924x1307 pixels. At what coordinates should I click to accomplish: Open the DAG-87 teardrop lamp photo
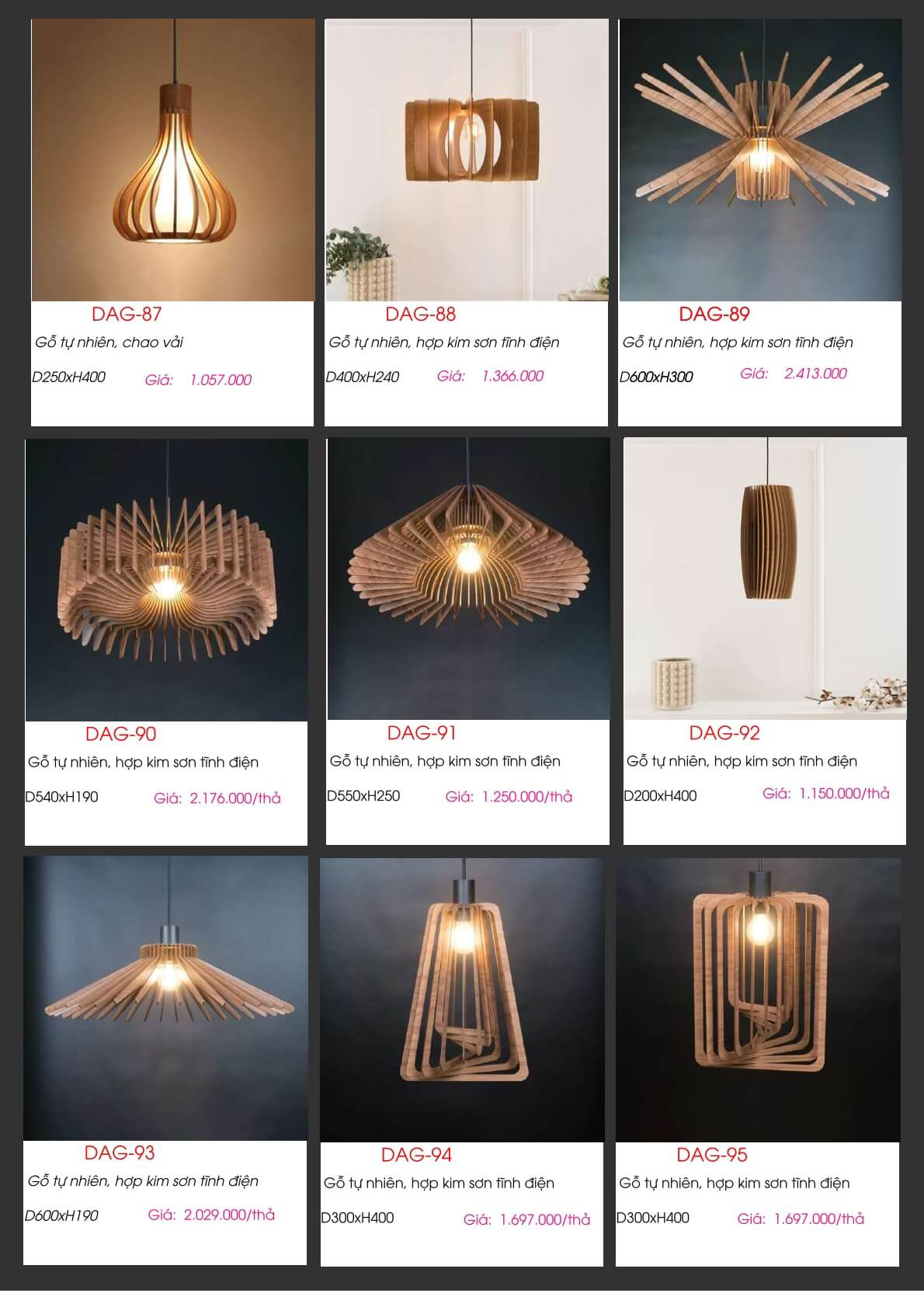pyautogui.click(x=172, y=160)
